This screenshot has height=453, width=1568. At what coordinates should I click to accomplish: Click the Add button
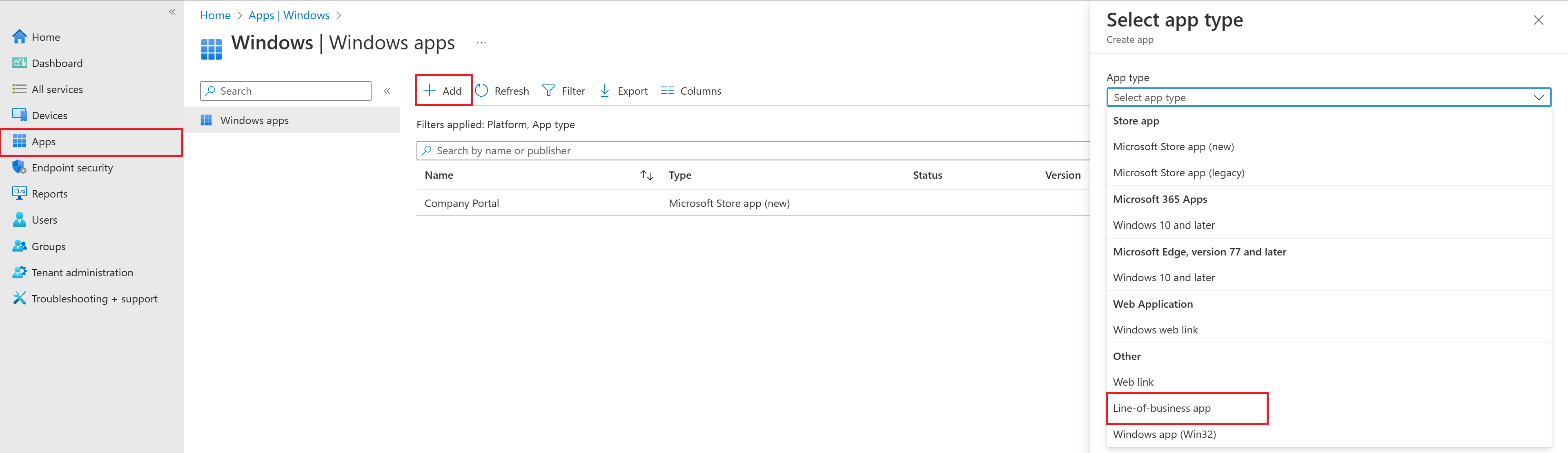[x=443, y=91]
